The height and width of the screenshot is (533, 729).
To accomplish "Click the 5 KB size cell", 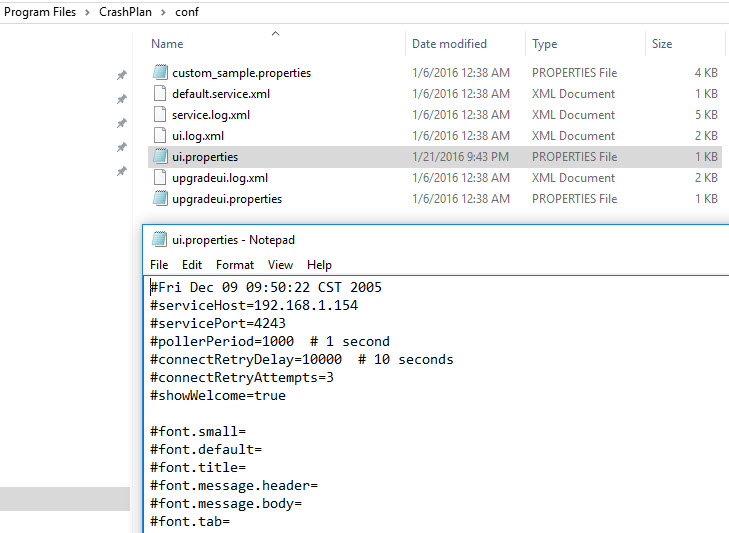I will pyautogui.click(x=706, y=114).
